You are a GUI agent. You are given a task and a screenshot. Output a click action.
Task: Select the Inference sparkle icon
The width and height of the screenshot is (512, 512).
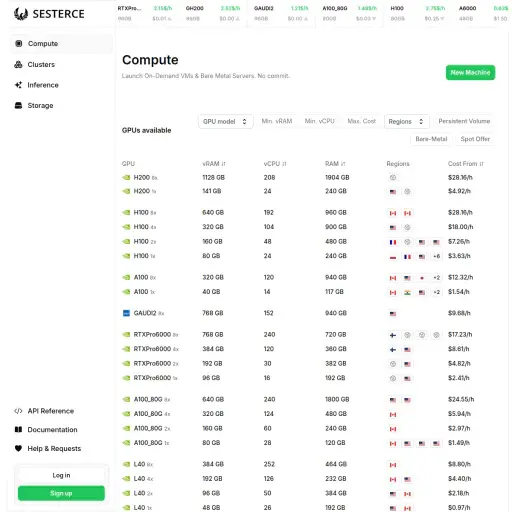18,85
